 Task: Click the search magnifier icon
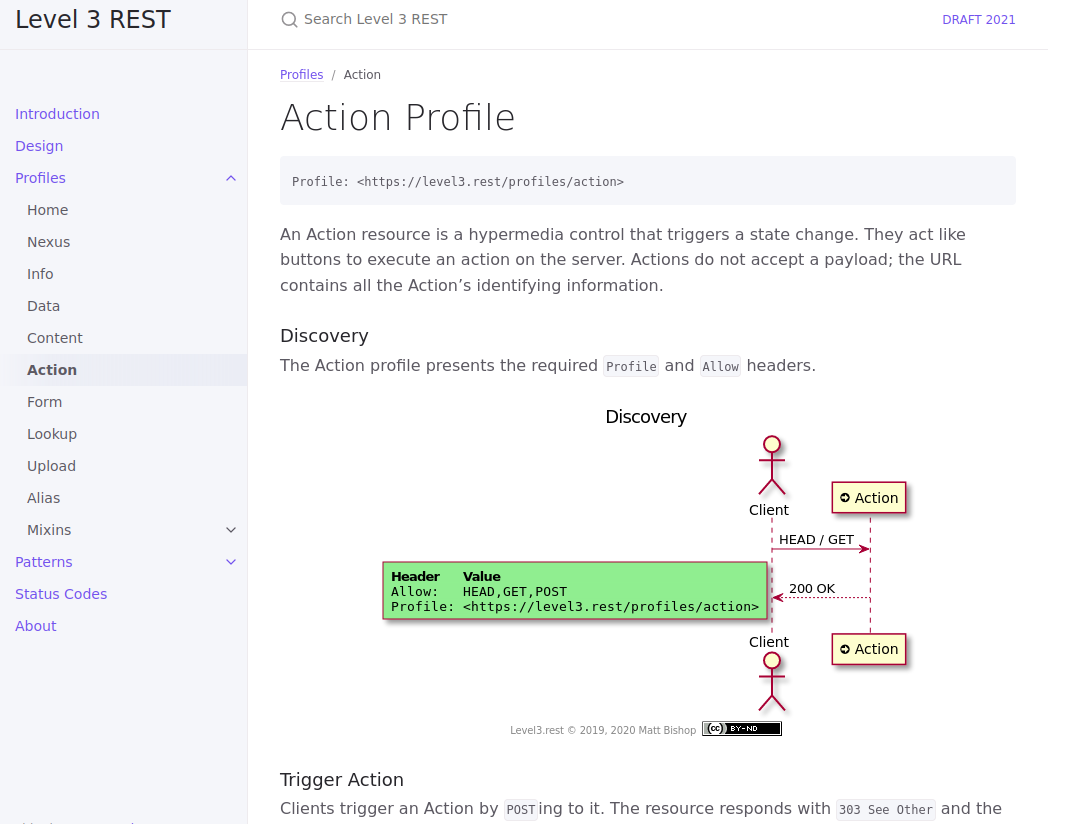point(289,19)
